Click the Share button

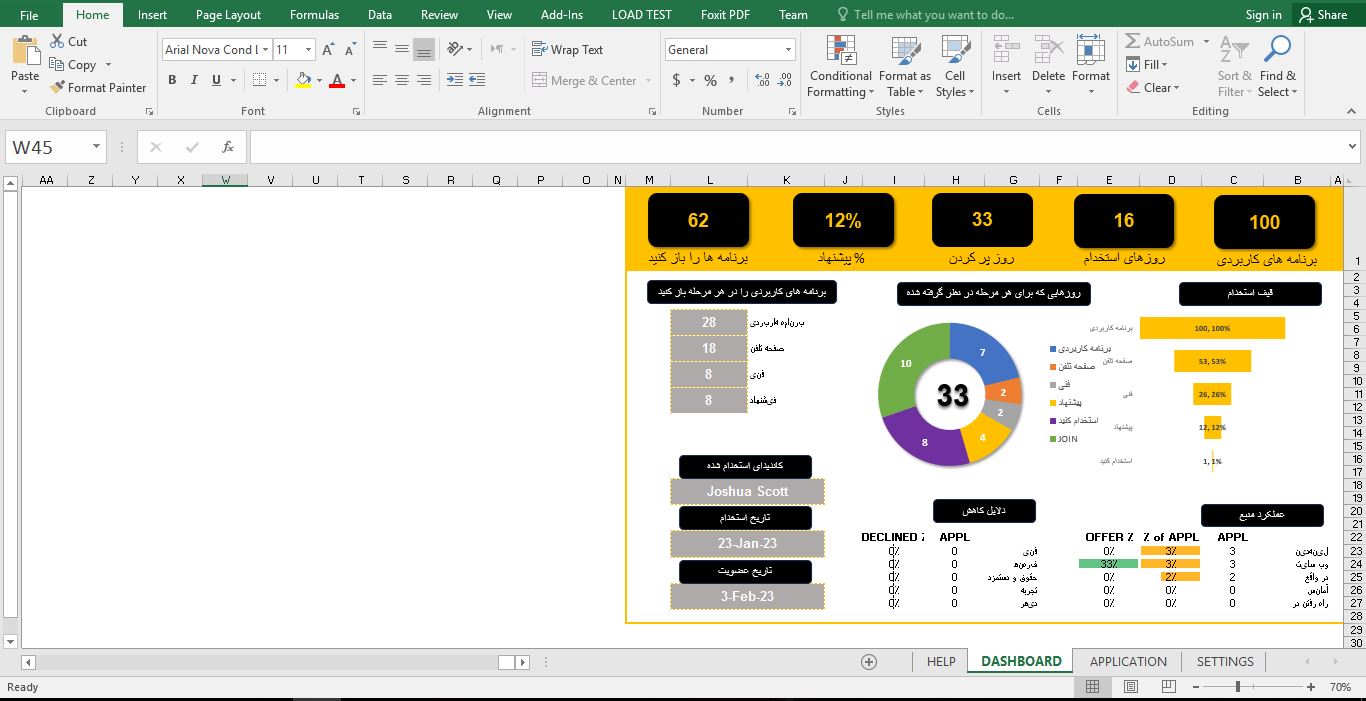[x=1322, y=15]
